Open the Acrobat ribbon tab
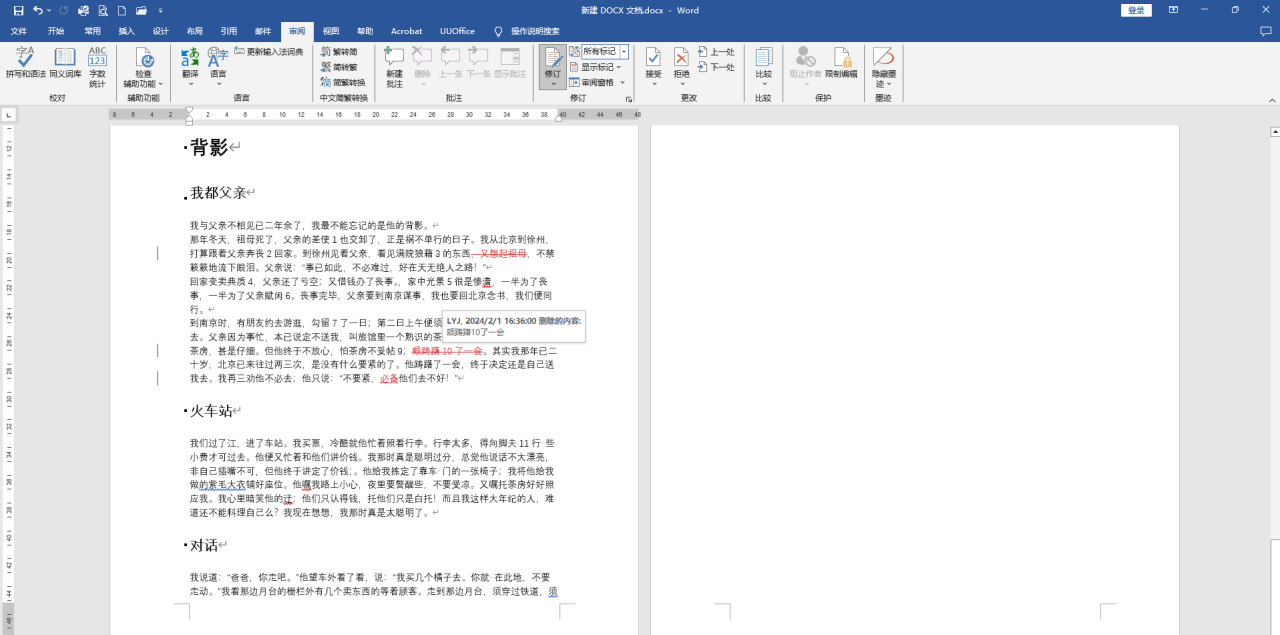The width and height of the screenshot is (1280, 635). tap(406, 31)
